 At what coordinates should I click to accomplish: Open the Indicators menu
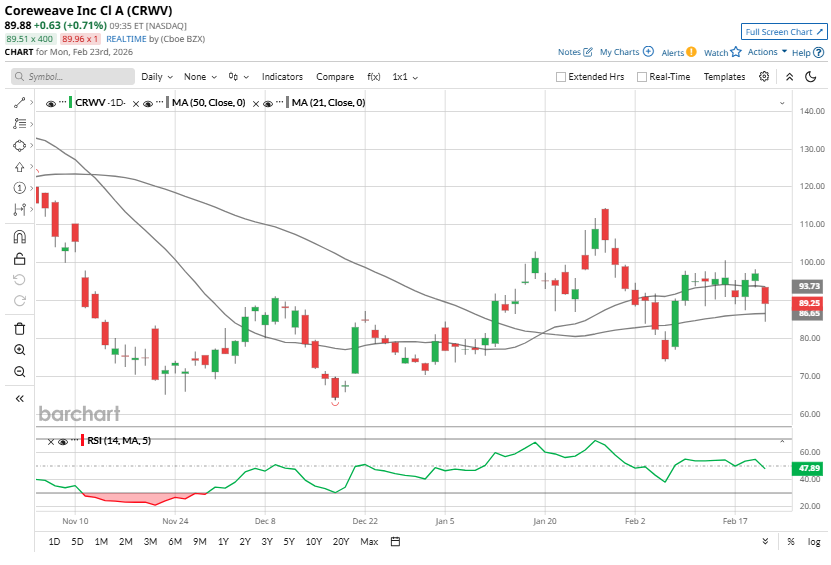pos(282,77)
